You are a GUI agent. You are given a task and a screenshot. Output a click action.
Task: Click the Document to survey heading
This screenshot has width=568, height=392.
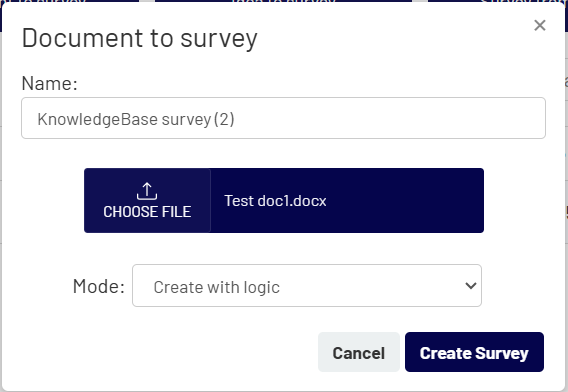pyautogui.click(x=139, y=38)
